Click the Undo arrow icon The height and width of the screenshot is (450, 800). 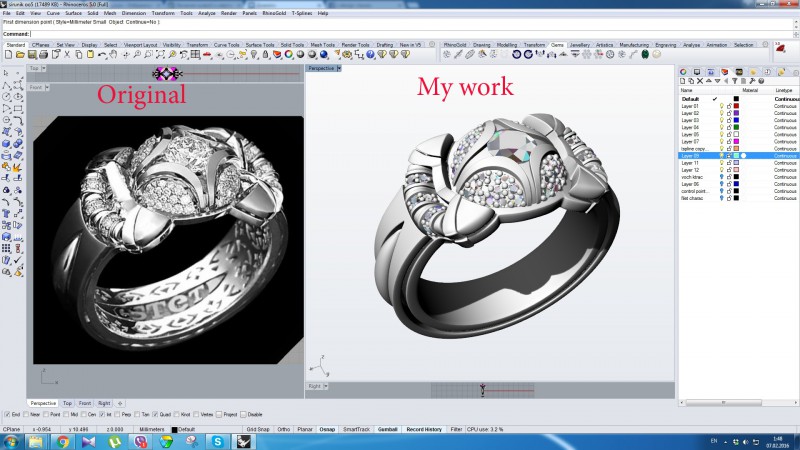pos(102,54)
